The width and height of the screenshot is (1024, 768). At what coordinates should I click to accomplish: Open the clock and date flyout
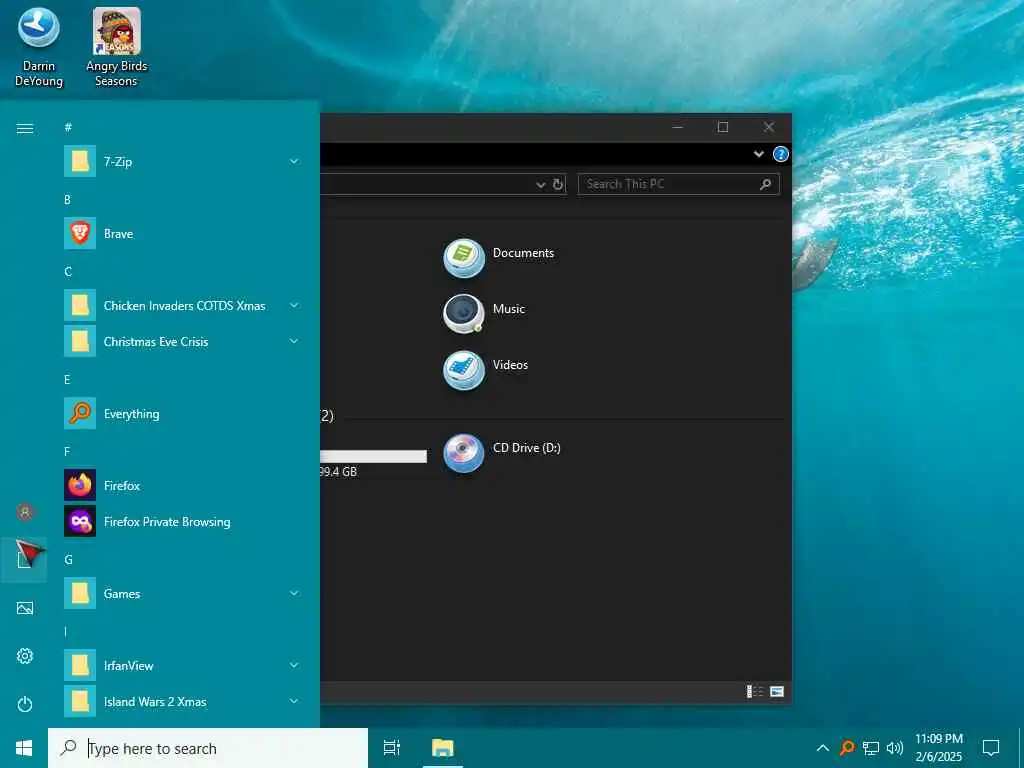point(938,748)
